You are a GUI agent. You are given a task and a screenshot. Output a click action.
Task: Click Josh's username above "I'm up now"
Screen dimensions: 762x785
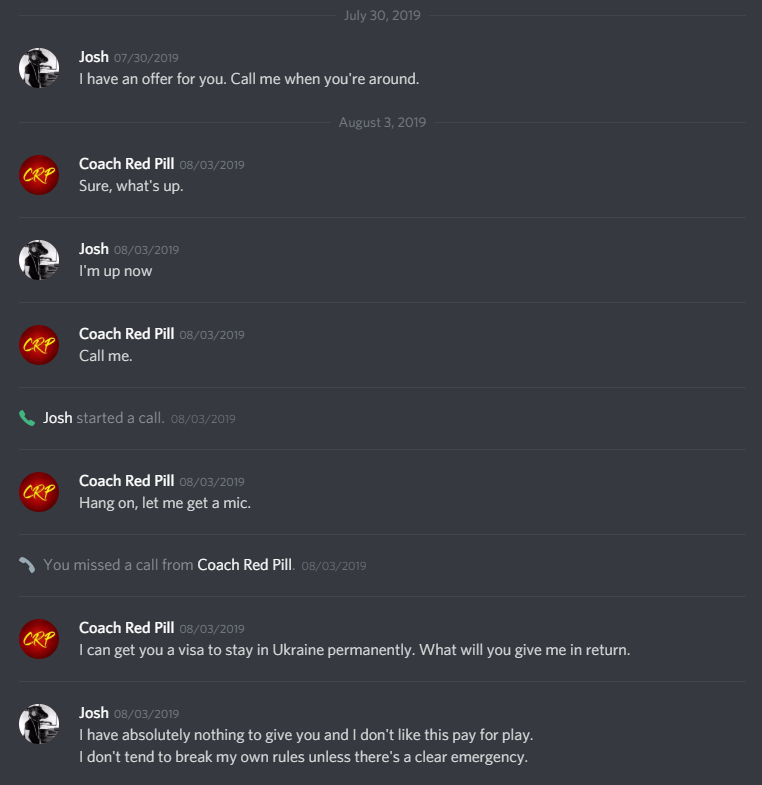pyautogui.click(x=94, y=249)
